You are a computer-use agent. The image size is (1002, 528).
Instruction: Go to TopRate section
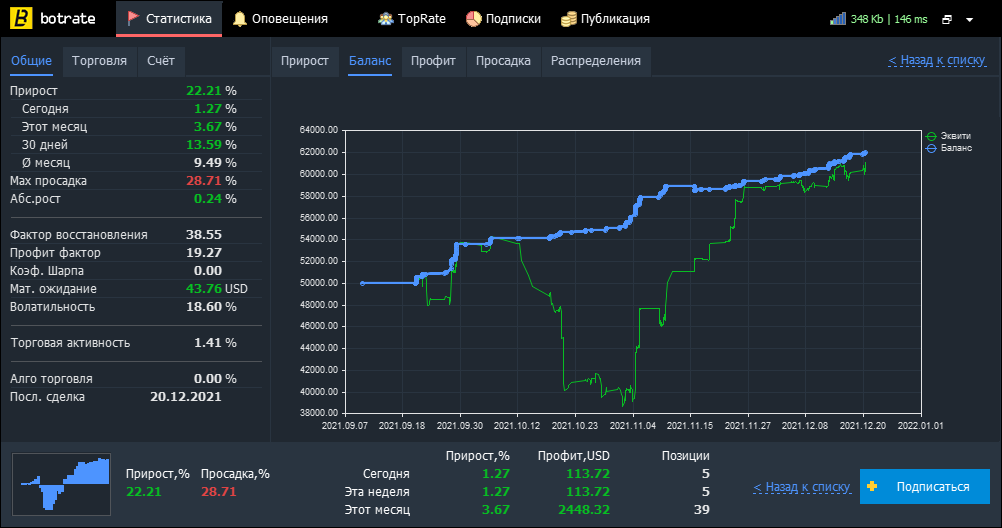pyautogui.click(x=412, y=19)
